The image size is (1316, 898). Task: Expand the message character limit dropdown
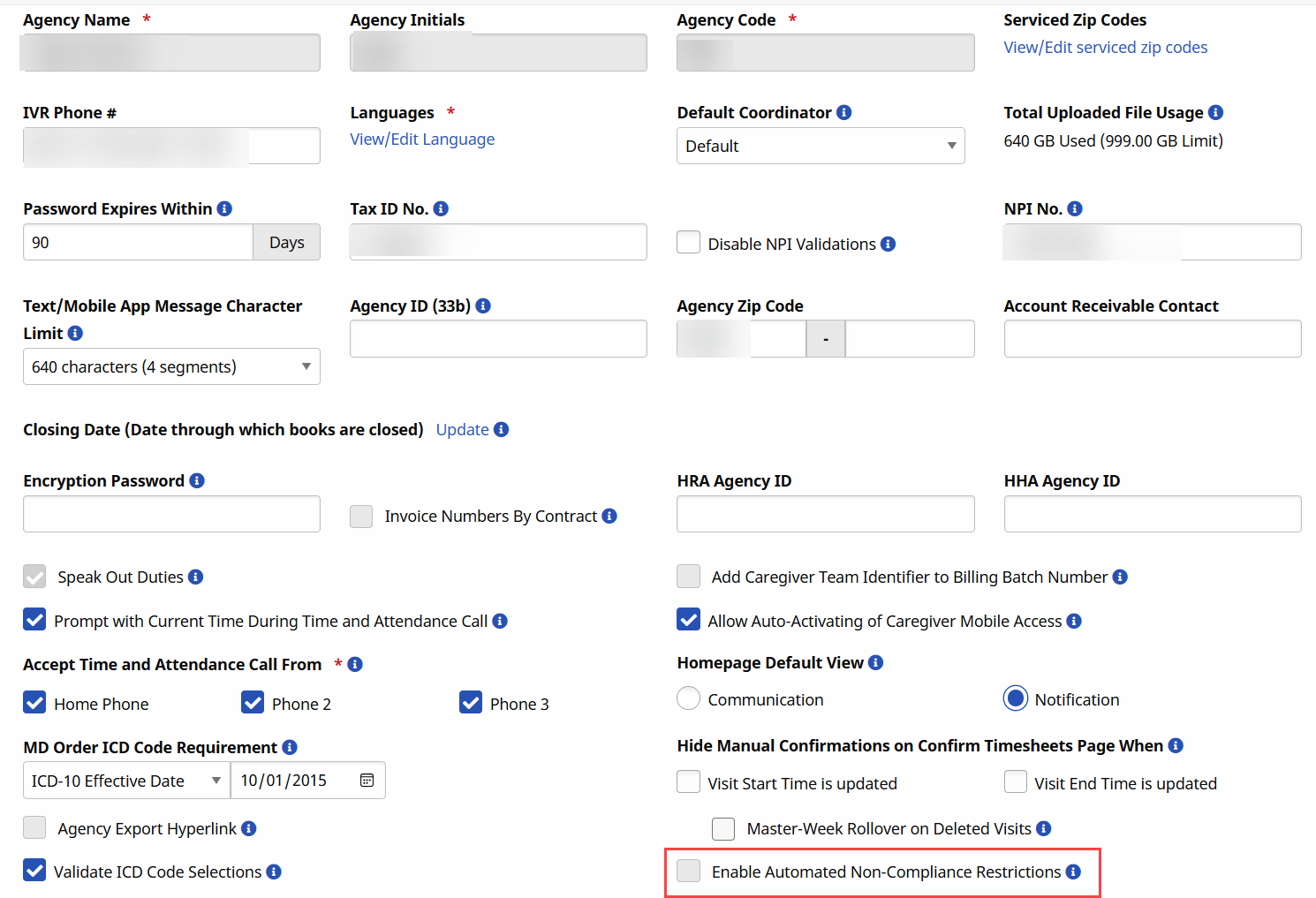(x=171, y=366)
